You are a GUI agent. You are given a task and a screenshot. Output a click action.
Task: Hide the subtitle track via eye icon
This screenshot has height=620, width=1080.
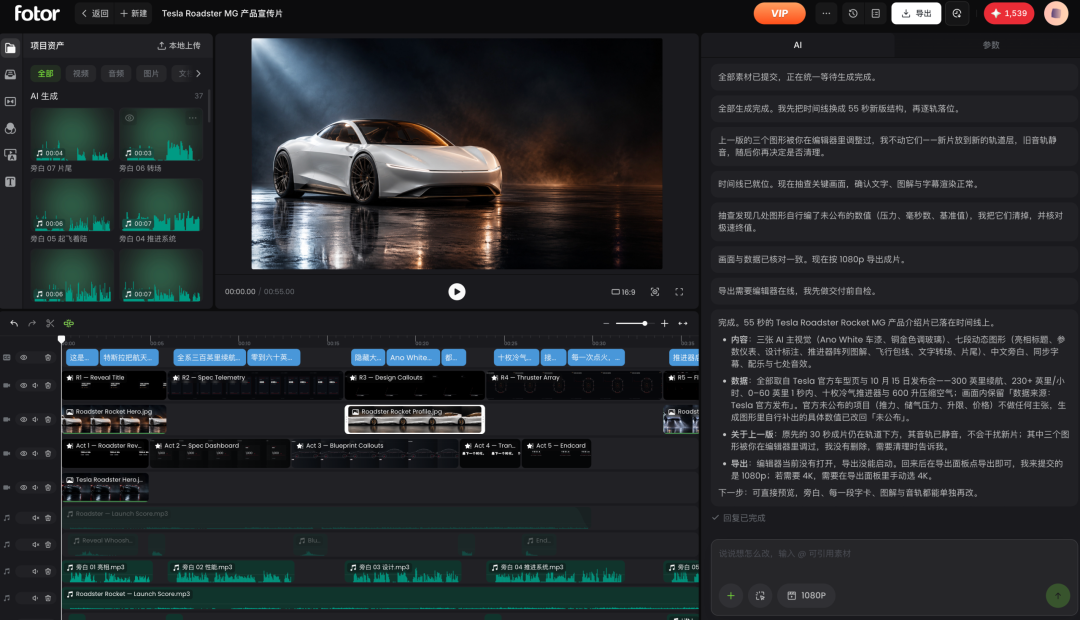coord(23,358)
